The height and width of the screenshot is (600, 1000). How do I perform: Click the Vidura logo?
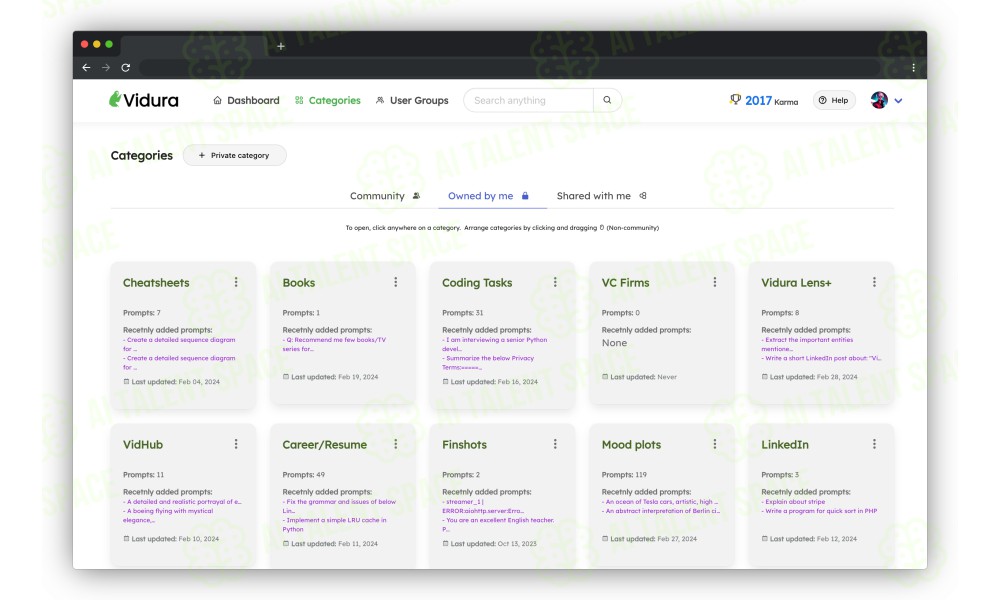143,100
